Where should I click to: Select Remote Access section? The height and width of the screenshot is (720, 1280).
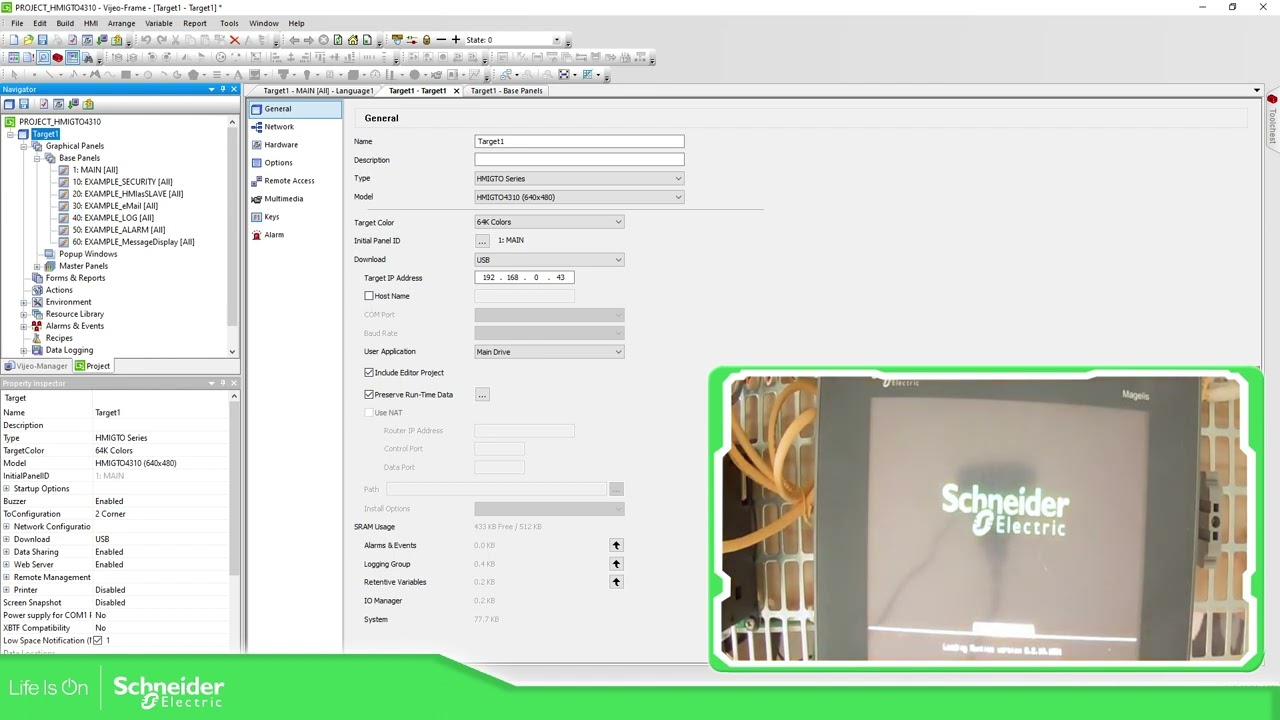pyautogui.click(x=289, y=181)
